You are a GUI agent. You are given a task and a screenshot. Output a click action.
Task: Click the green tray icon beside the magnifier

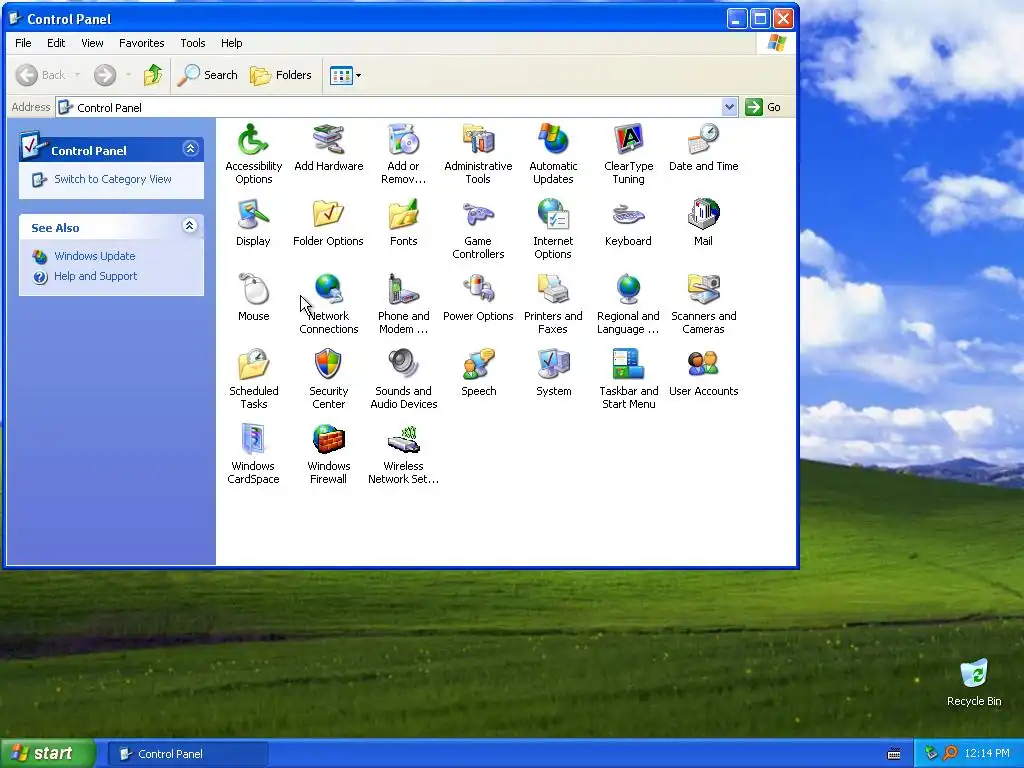click(x=931, y=754)
